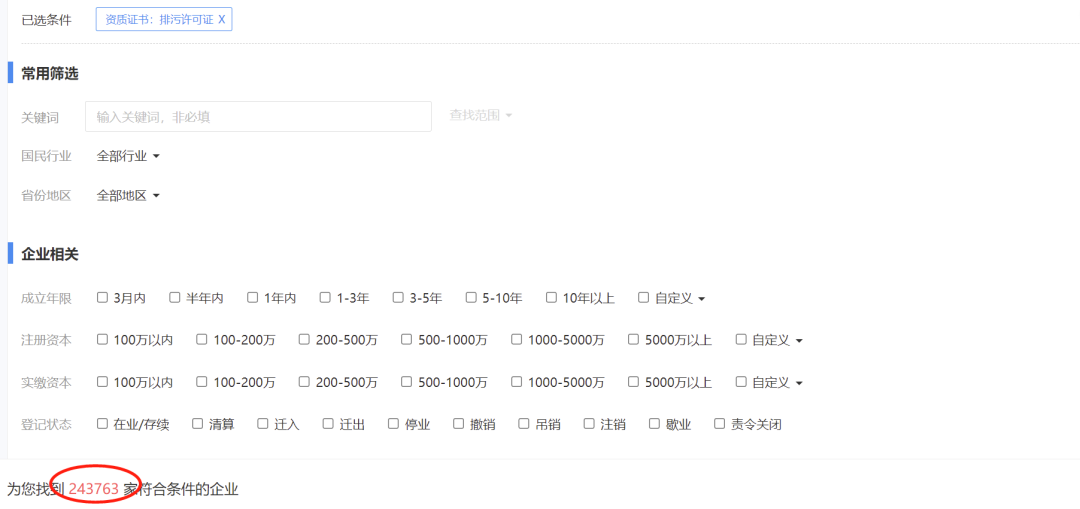Click the 关键词 keyword input field

pos(258,116)
